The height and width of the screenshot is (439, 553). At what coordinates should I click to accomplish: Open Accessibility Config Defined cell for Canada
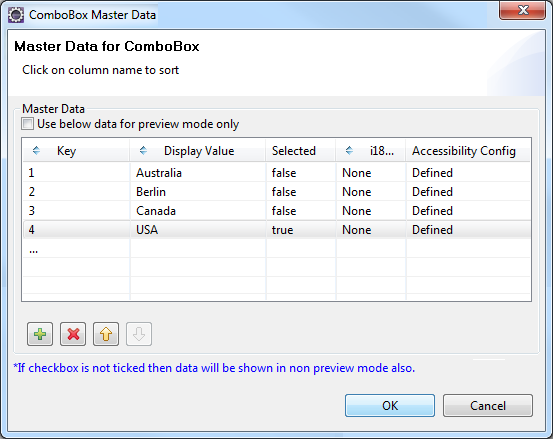(468, 211)
